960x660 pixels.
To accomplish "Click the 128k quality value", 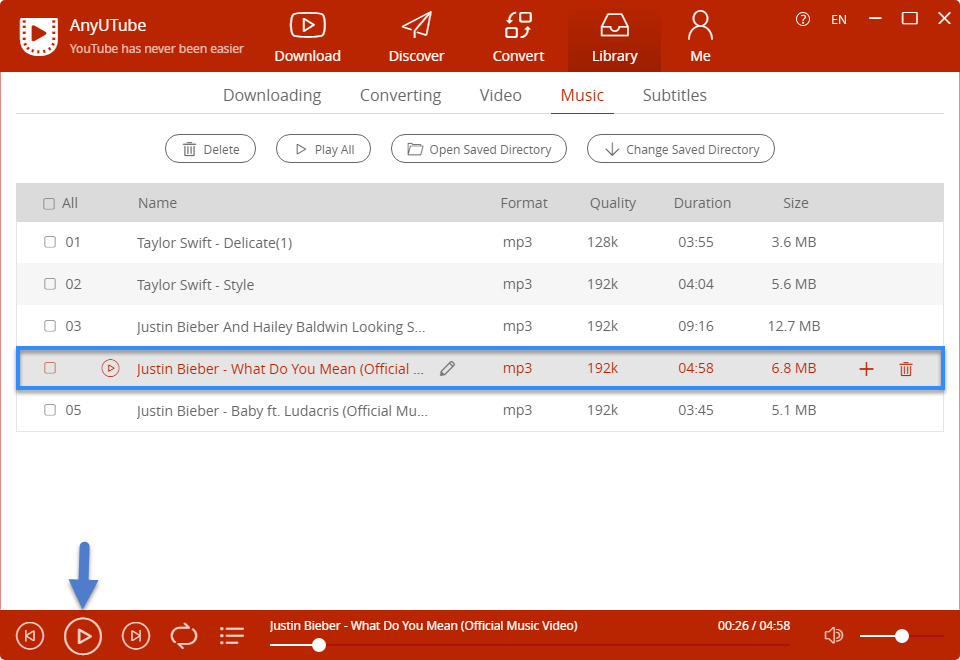I will (602, 242).
